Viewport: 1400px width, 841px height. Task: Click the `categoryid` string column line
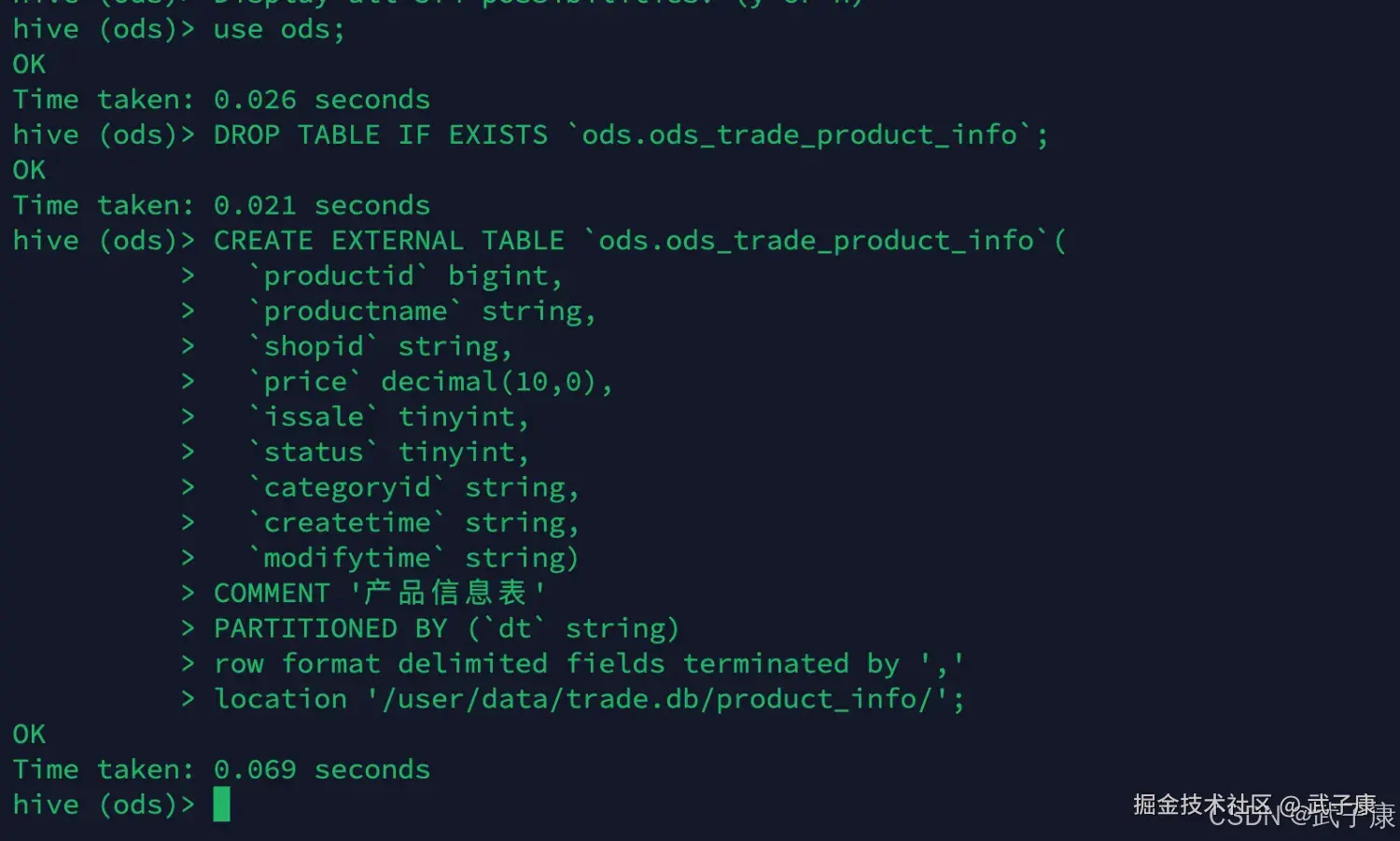[x=414, y=488]
